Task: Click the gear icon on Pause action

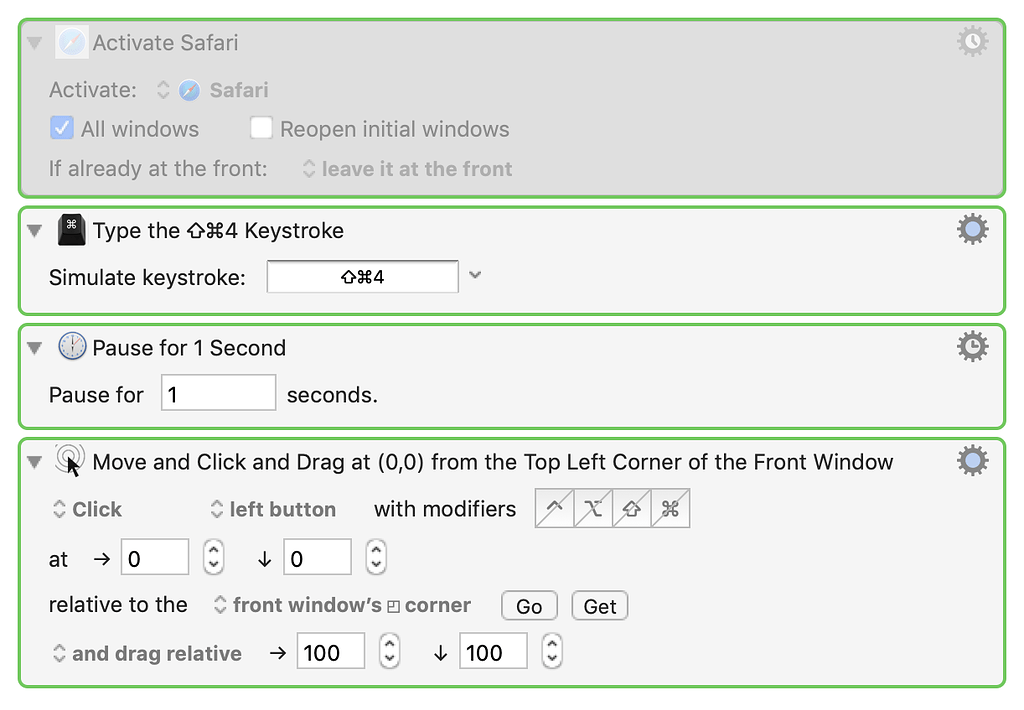Action: coord(972,347)
